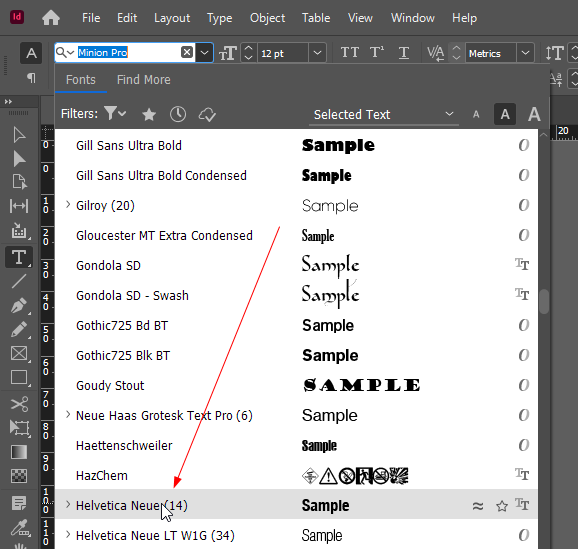Select Gondola SD - Swash font
The image size is (578, 549).
tap(296, 295)
